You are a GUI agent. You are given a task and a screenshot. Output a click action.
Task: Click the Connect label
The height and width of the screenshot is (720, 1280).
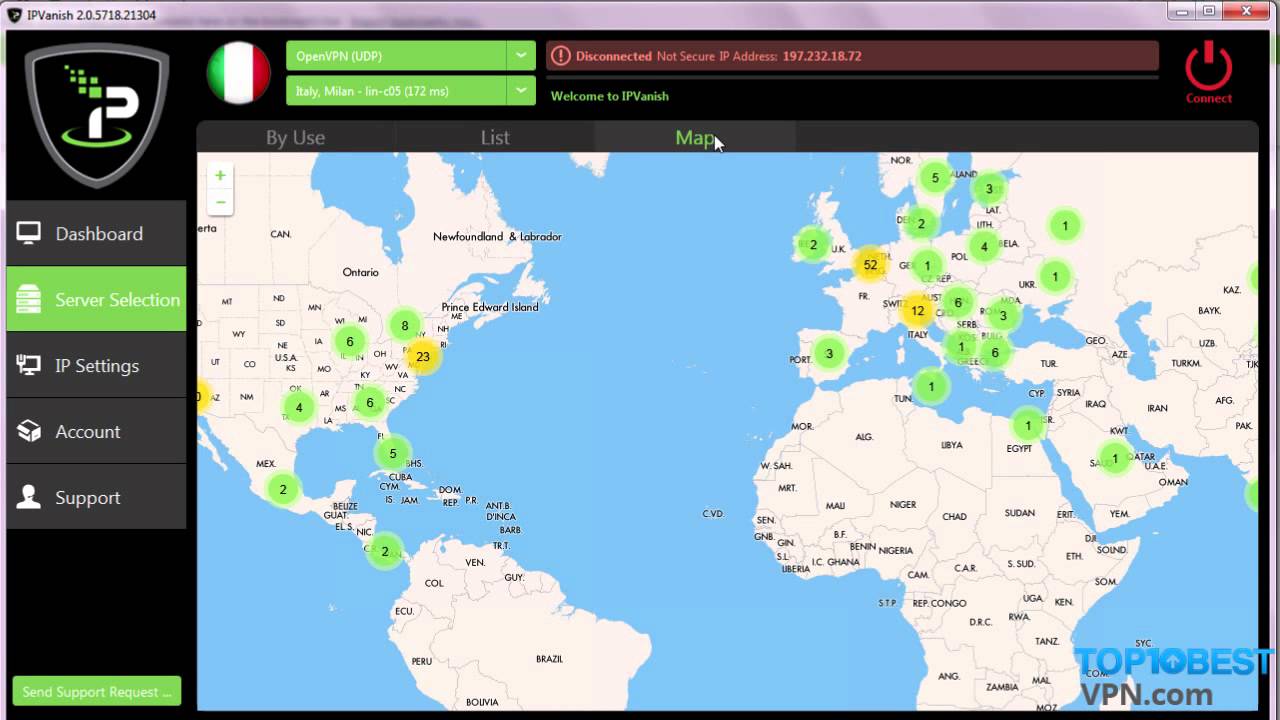point(1209,99)
